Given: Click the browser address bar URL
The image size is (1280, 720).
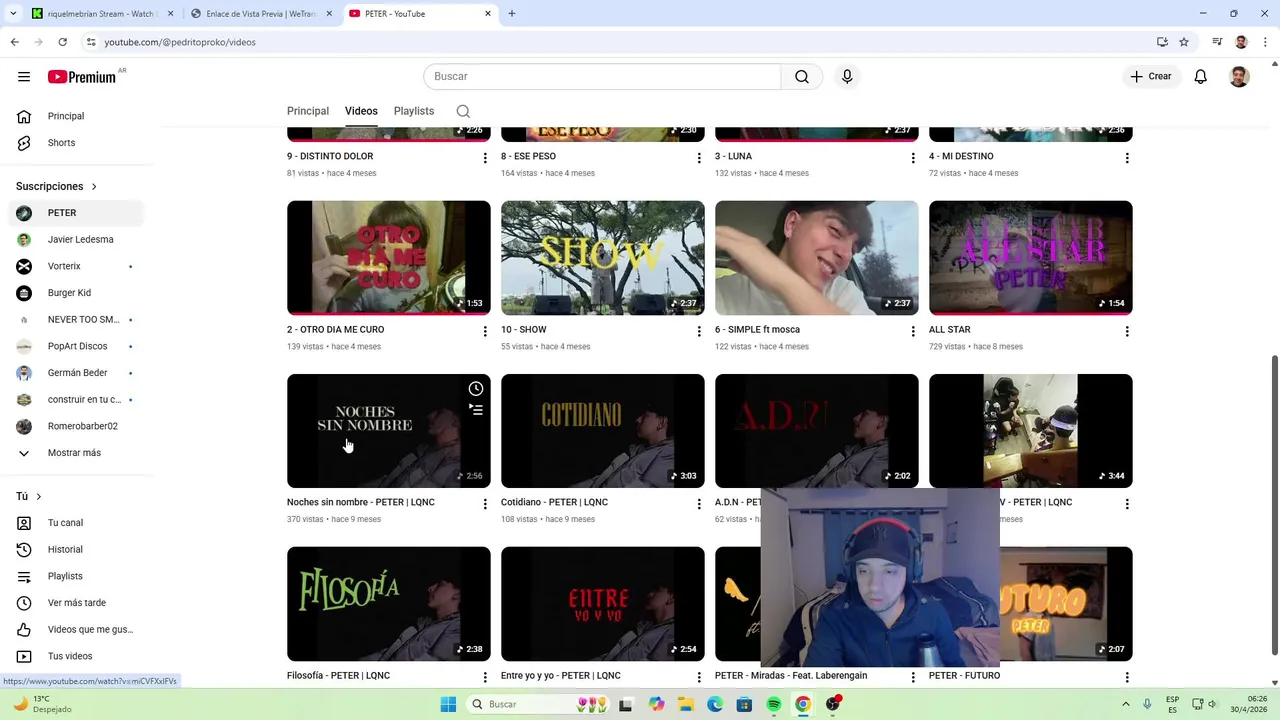Looking at the screenshot, I should point(180,42).
